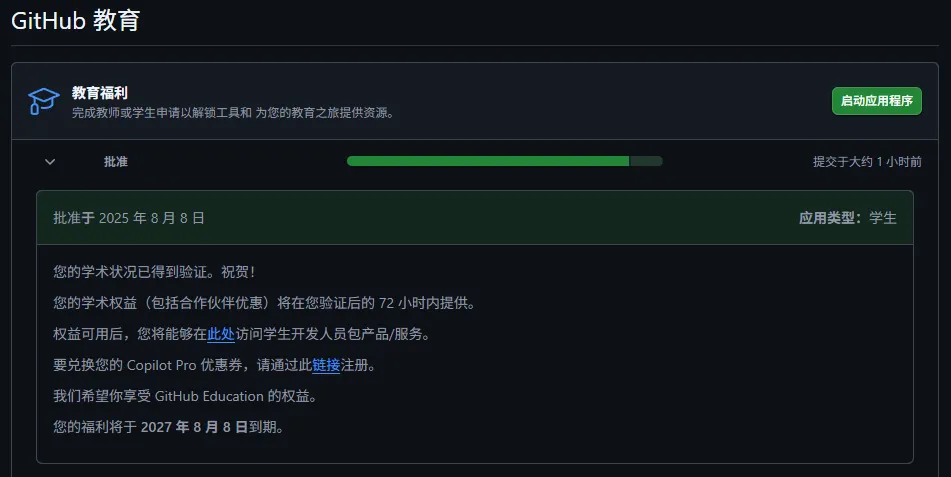Click the green filled progress bar
The width and height of the screenshot is (951, 477).
coord(487,161)
